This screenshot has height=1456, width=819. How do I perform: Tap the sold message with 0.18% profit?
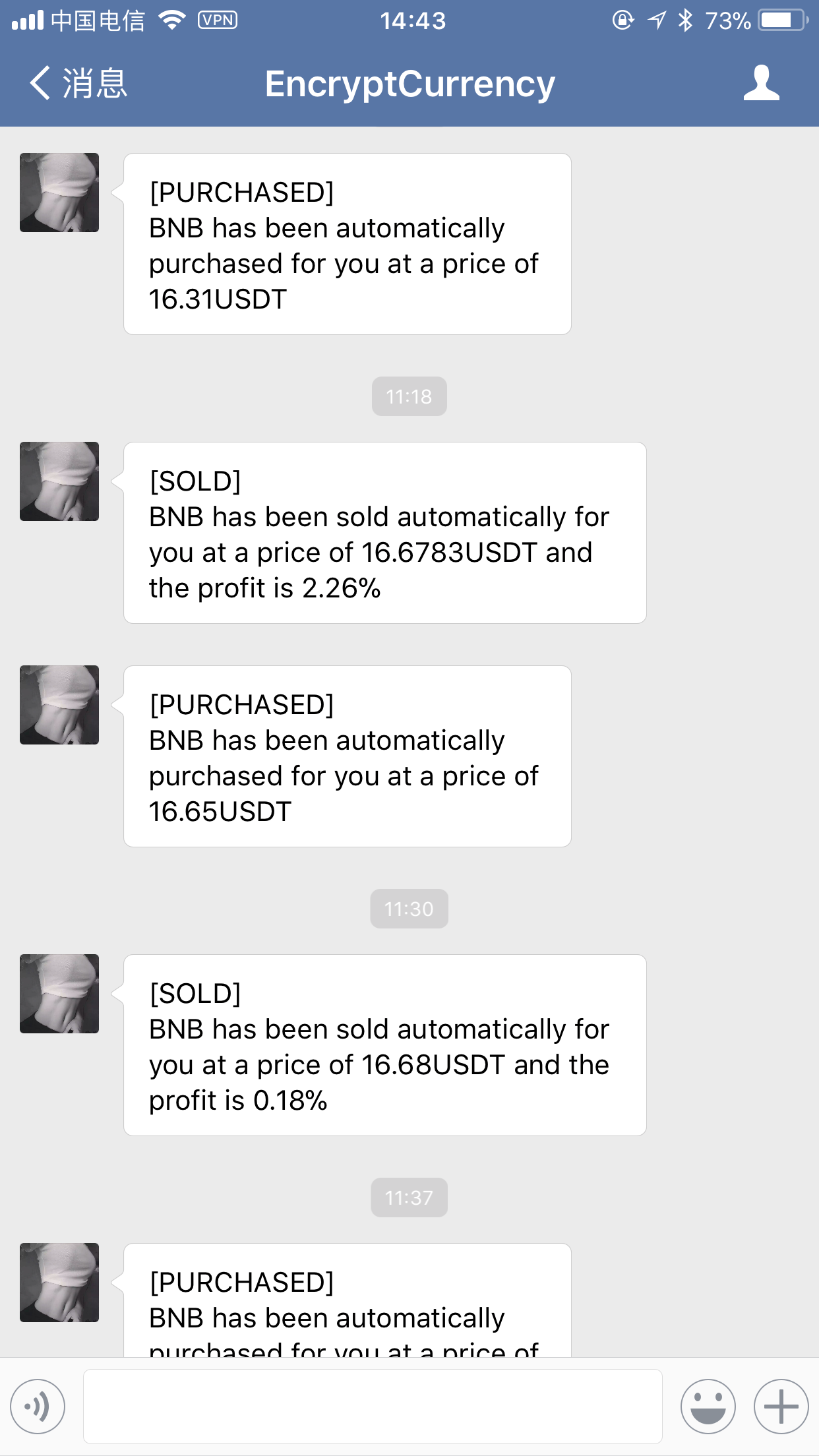pos(384,1045)
